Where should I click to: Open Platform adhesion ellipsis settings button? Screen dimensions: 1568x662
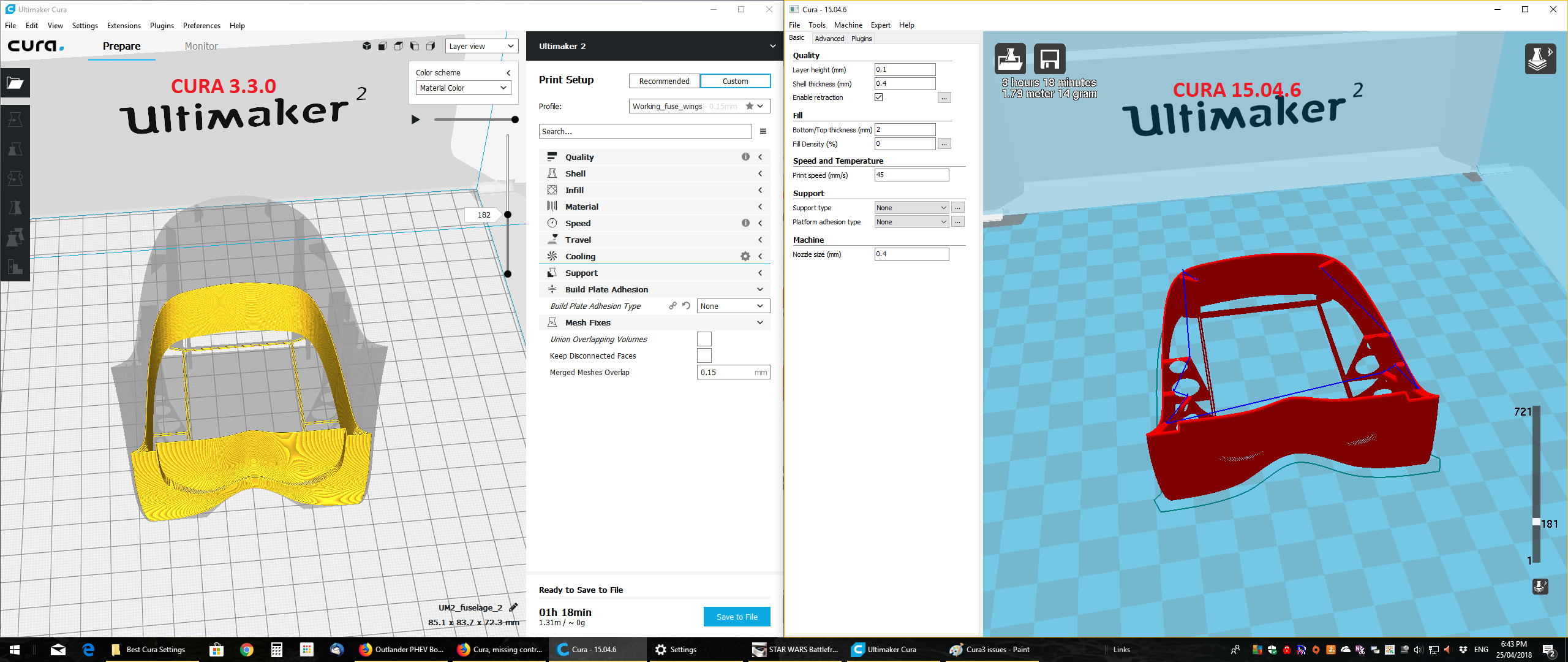[x=958, y=222]
